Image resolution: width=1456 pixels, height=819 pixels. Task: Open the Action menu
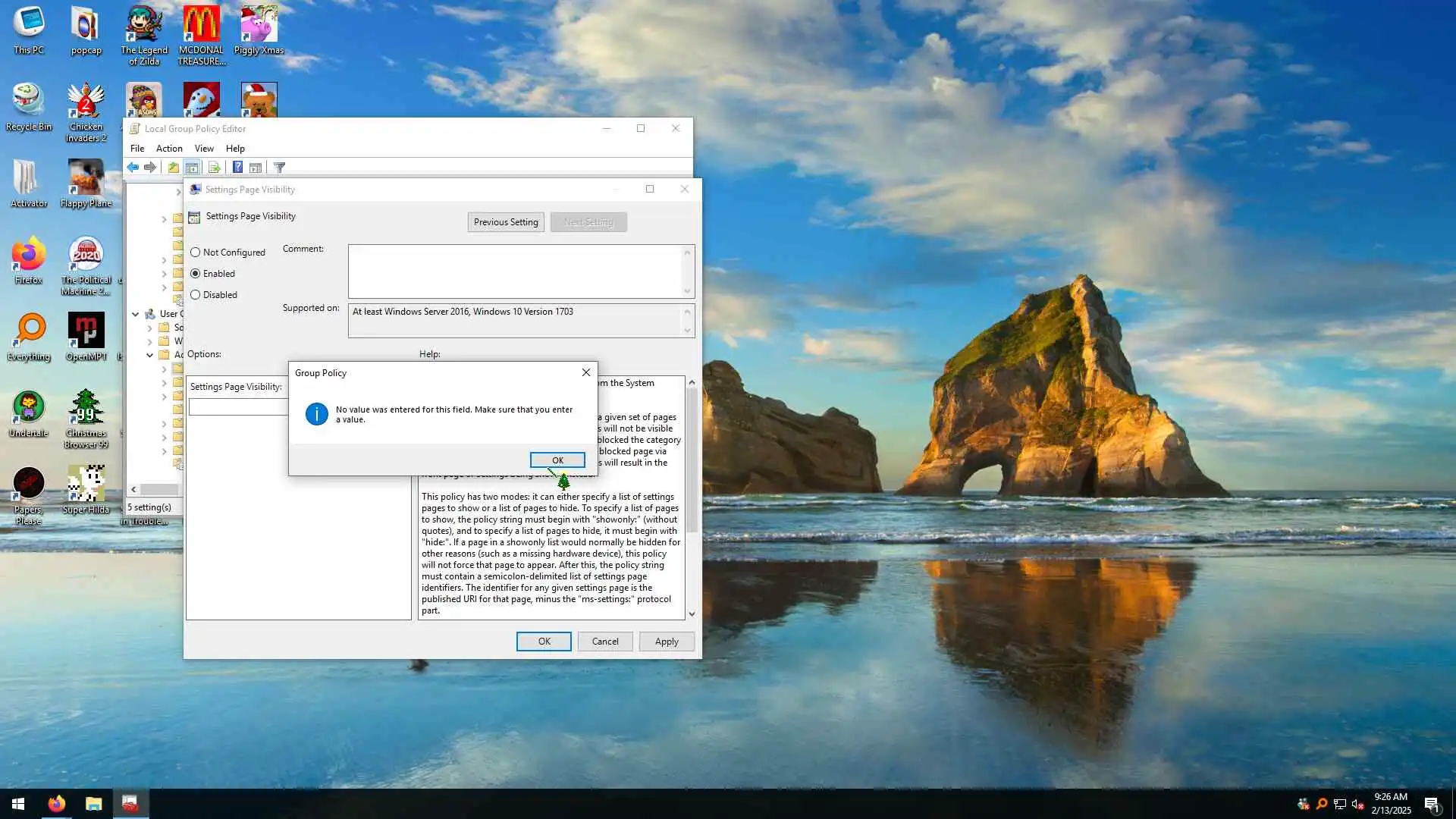[169, 149]
